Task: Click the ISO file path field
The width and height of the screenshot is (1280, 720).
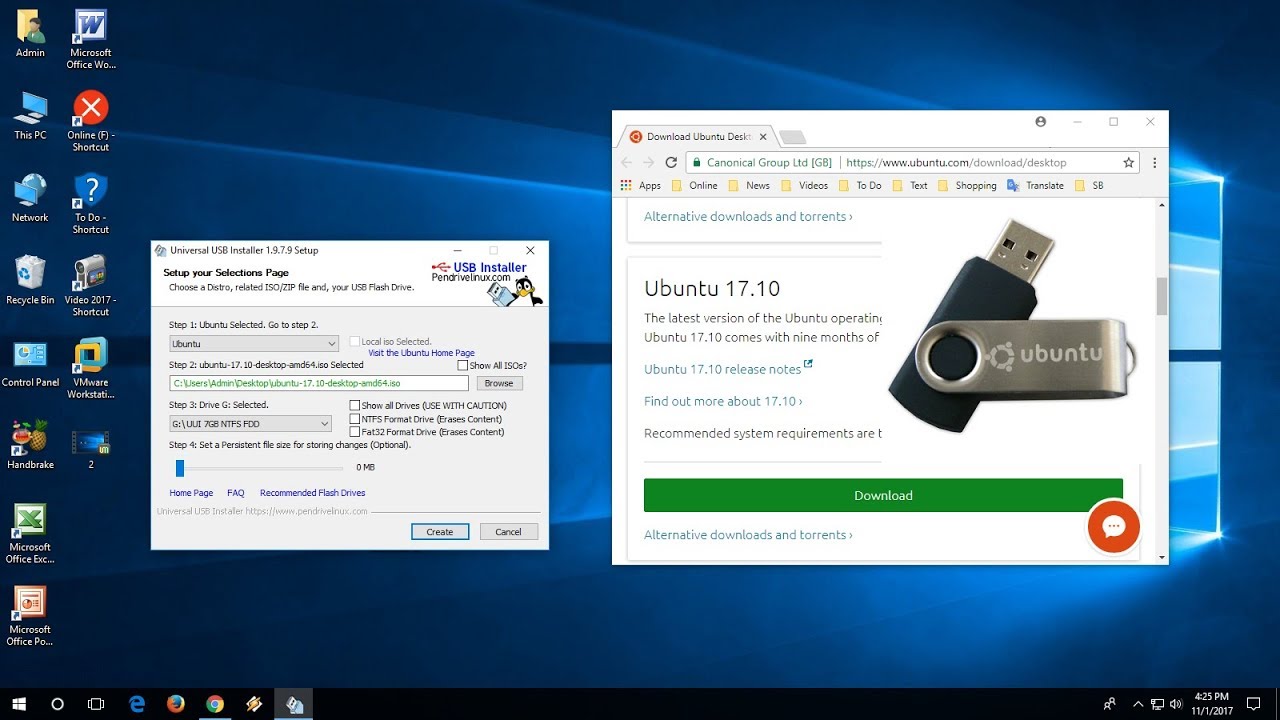Action: pos(319,383)
